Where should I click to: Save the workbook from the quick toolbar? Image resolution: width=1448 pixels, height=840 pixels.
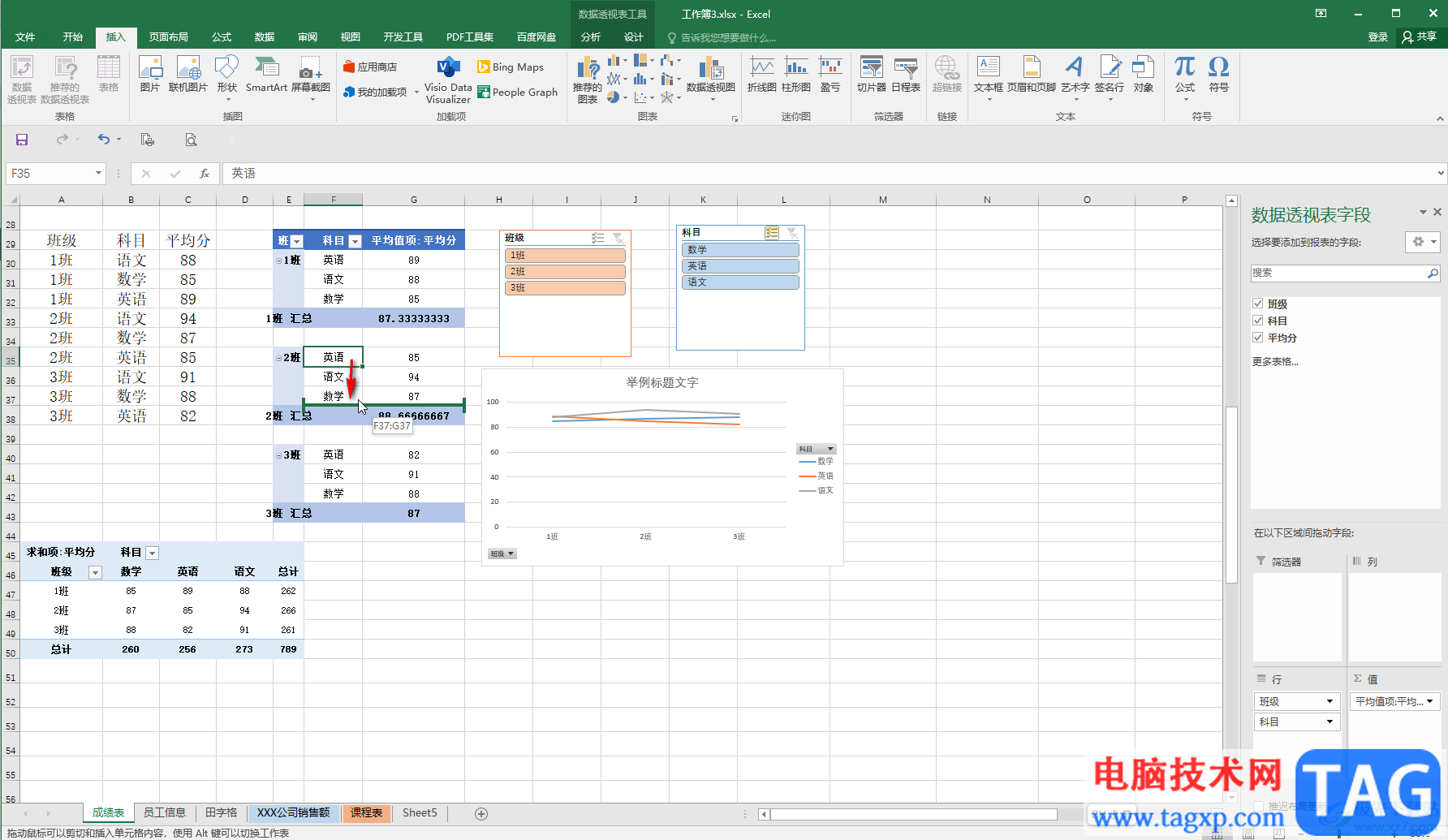coord(22,140)
